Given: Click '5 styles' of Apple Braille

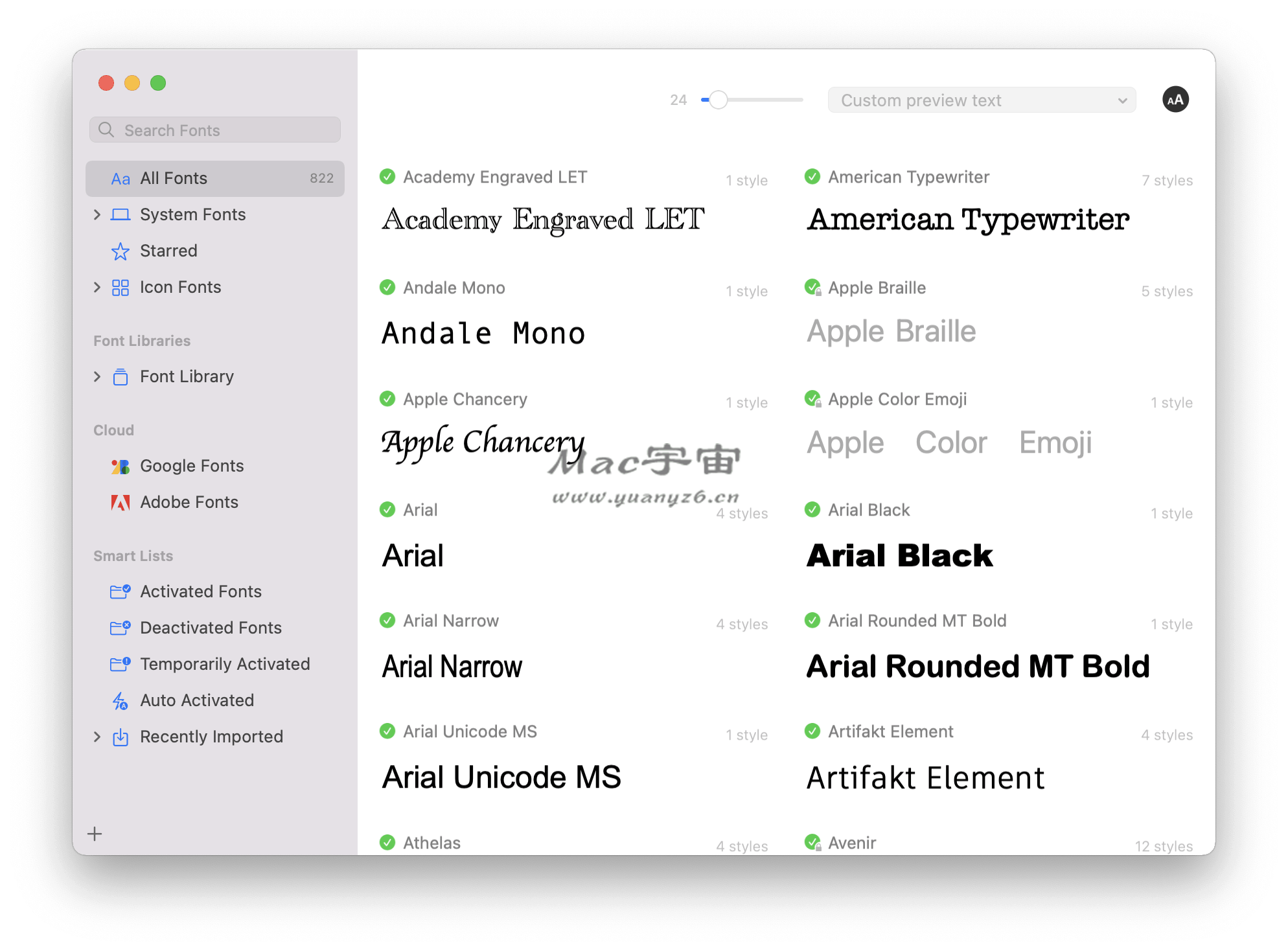Looking at the screenshot, I should point(1167,292).
